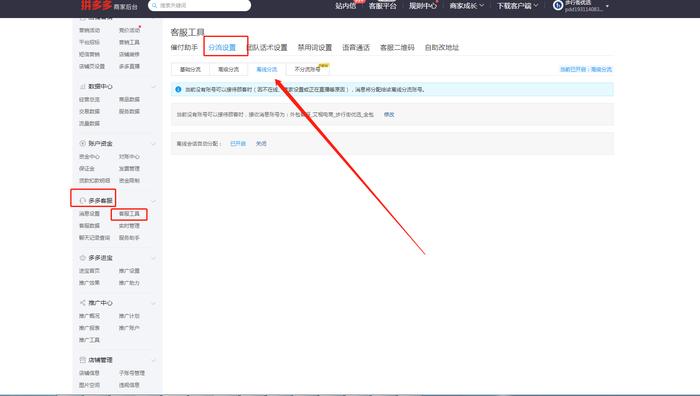Open 发票管理 under 账户资金
The height and width of the screenshot is (396, 700).
(x=129, y=168)
